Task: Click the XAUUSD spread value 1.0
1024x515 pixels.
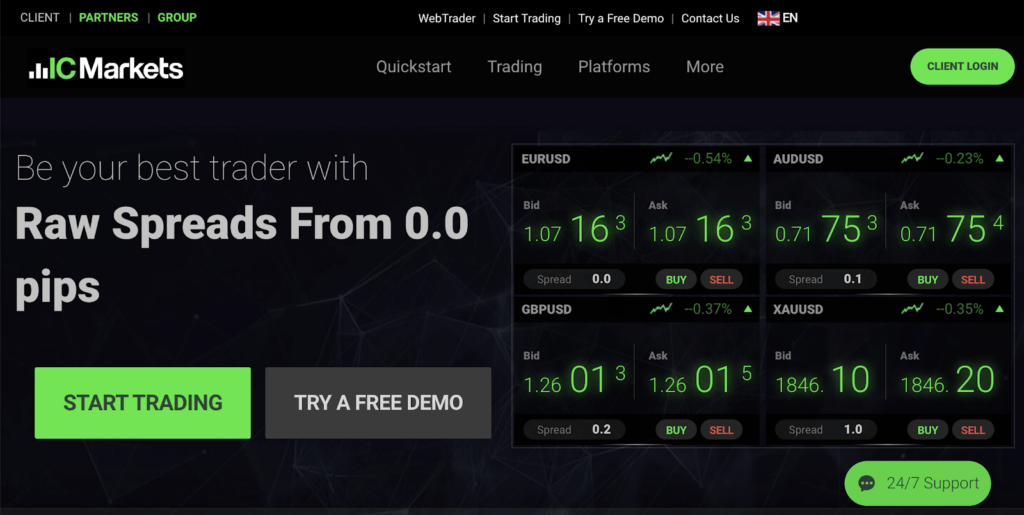Action: click(x=853, y=429)
